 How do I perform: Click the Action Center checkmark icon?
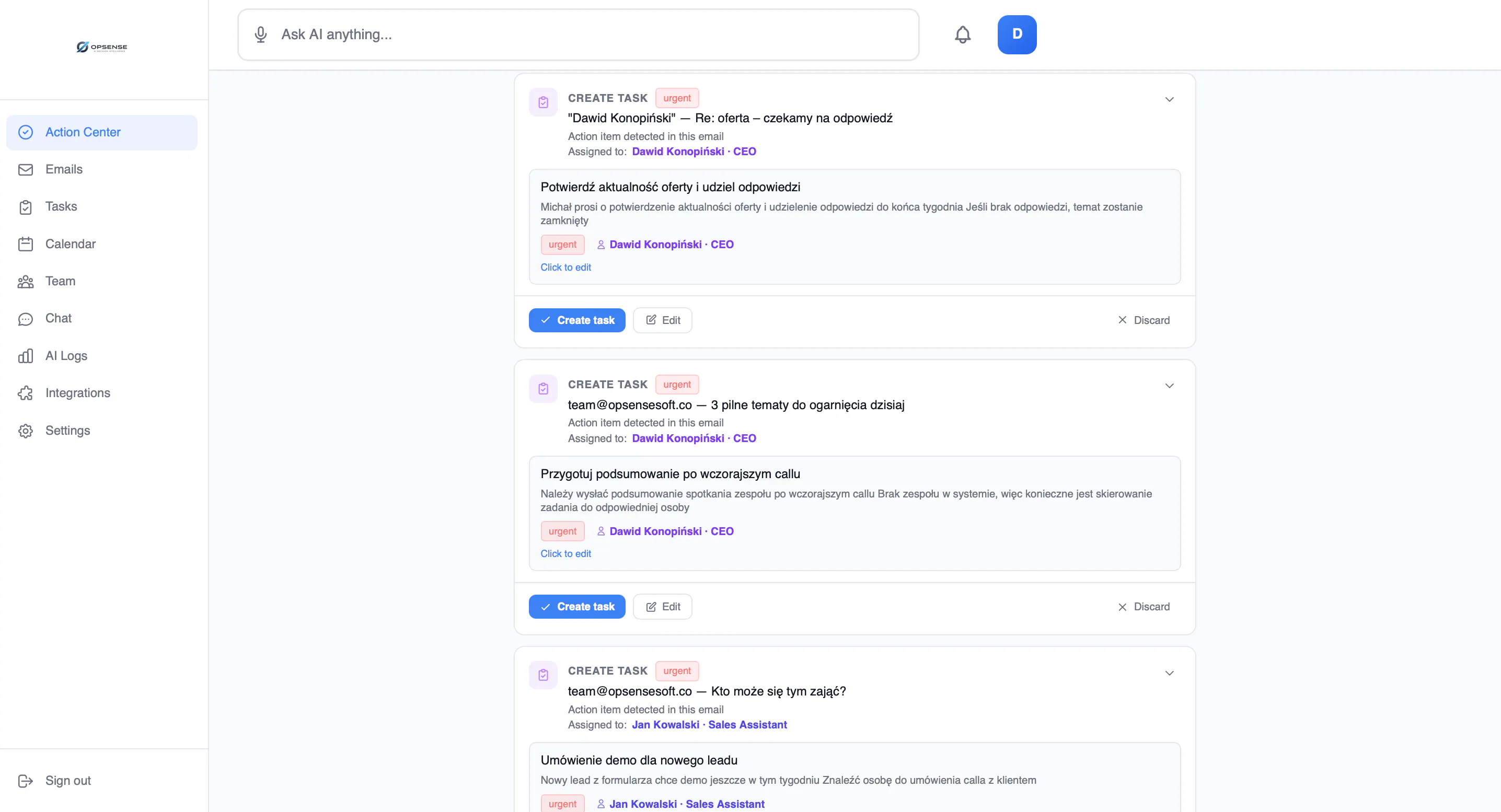pyautogui.click(x=26, y=132)
